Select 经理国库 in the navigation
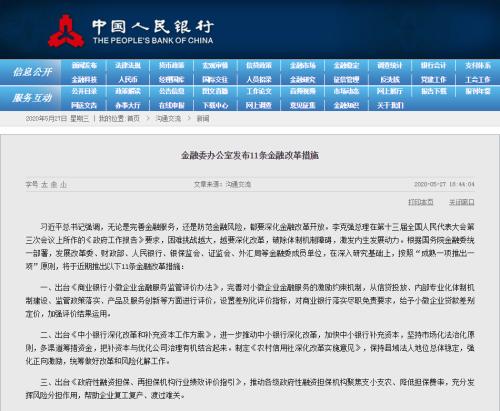The height and width of the screenshot is (411, 500). pyautogui.click(x=171, y=79)
